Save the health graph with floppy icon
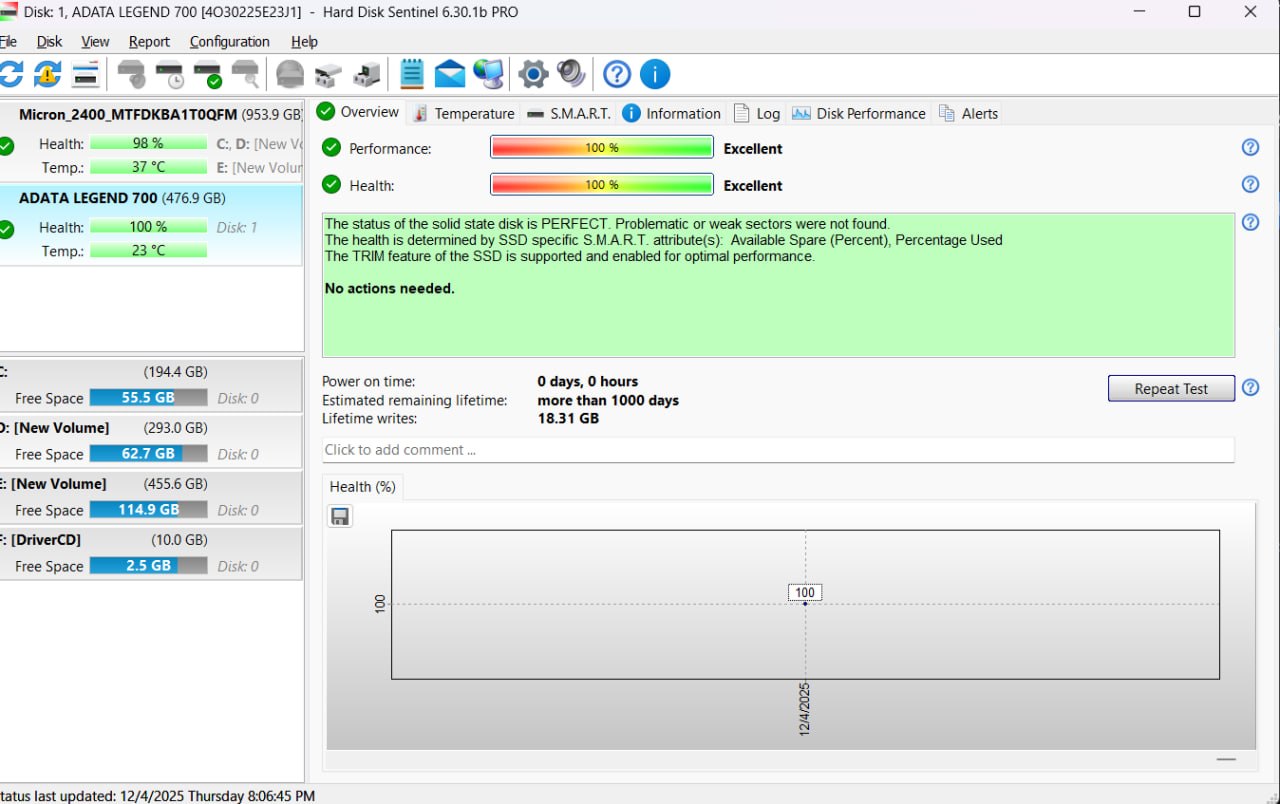Viewport: 1280px width, 804px height. pyautogui.click(x=340, y=516)
